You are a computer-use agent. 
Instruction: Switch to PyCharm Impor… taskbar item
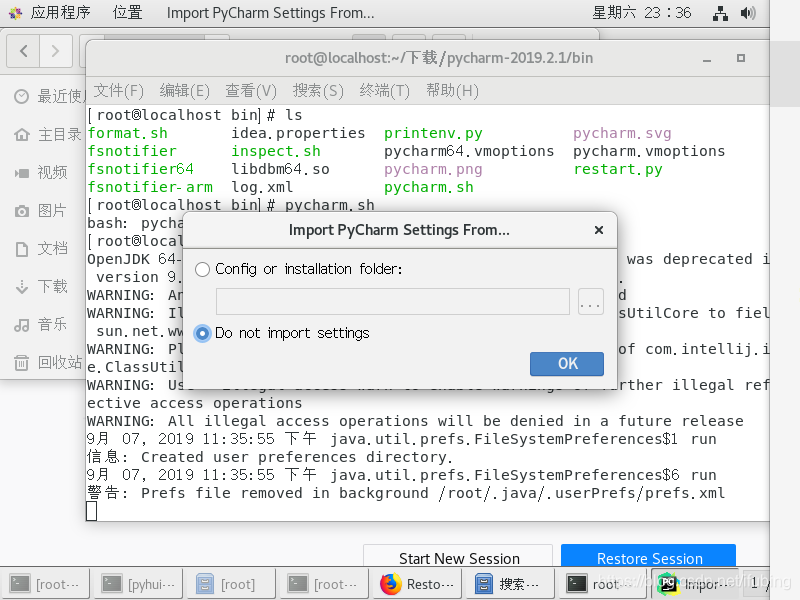(694, 584)
